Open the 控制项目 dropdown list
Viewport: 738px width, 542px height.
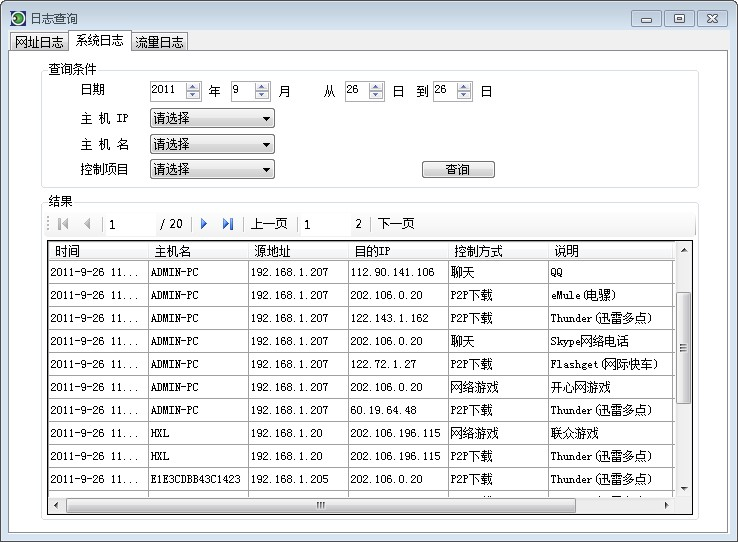coord(212,170)
